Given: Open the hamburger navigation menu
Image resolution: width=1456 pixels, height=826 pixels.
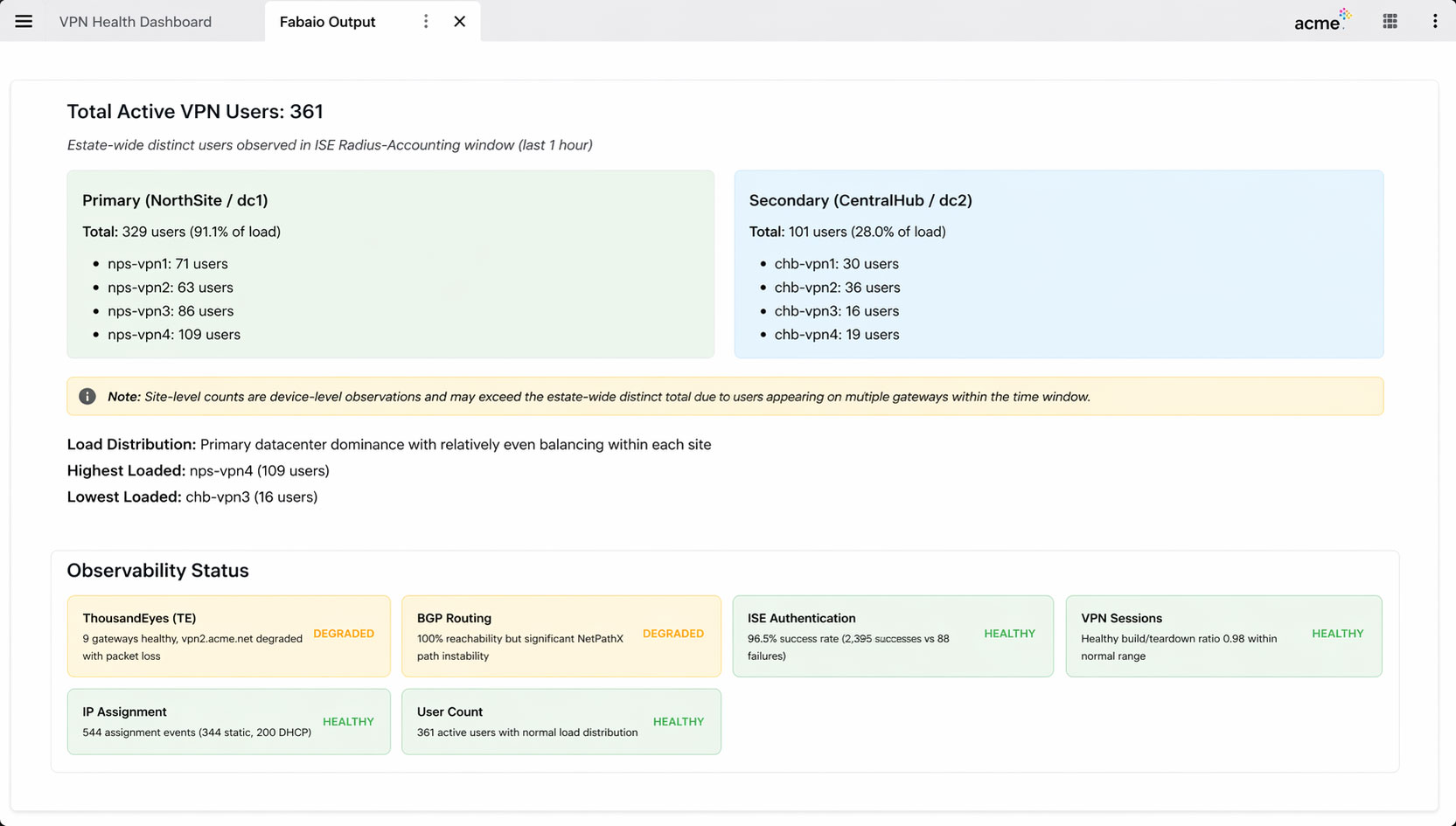Looking at the screenshot, I should (x=24, y=22).
